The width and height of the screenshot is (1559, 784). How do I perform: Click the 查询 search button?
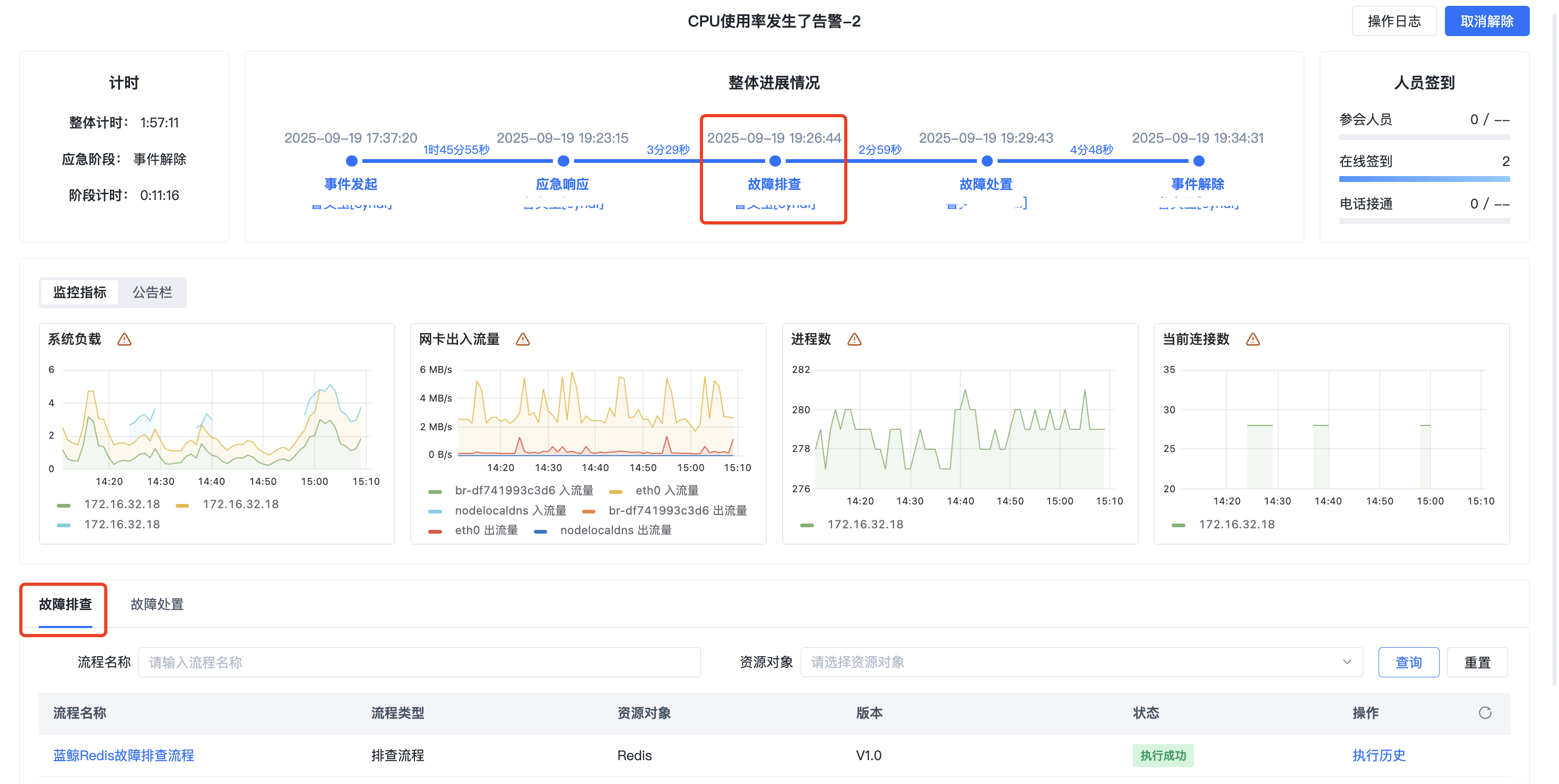[x=1408, y=663]
